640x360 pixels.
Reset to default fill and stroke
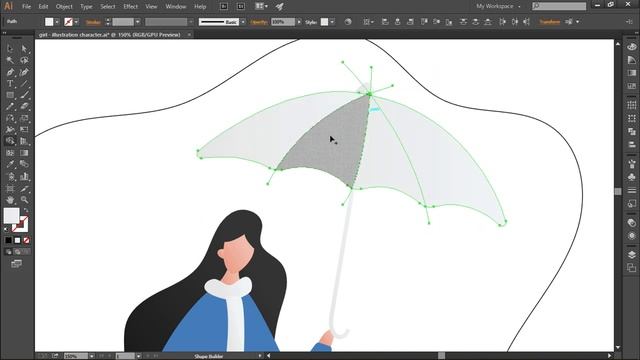click(x=6, y=229)
